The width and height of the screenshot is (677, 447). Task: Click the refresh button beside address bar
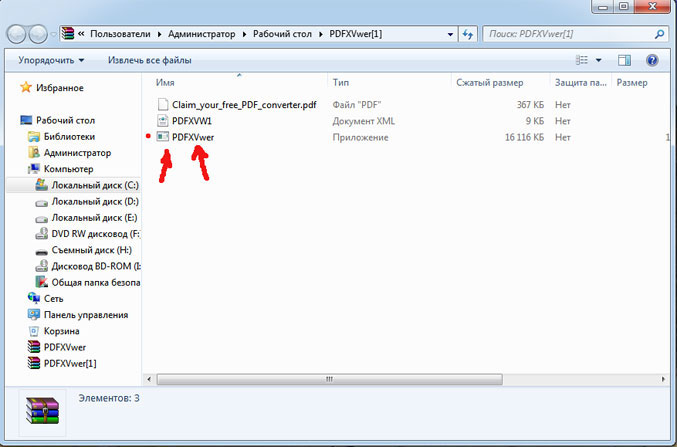(468, 34)
